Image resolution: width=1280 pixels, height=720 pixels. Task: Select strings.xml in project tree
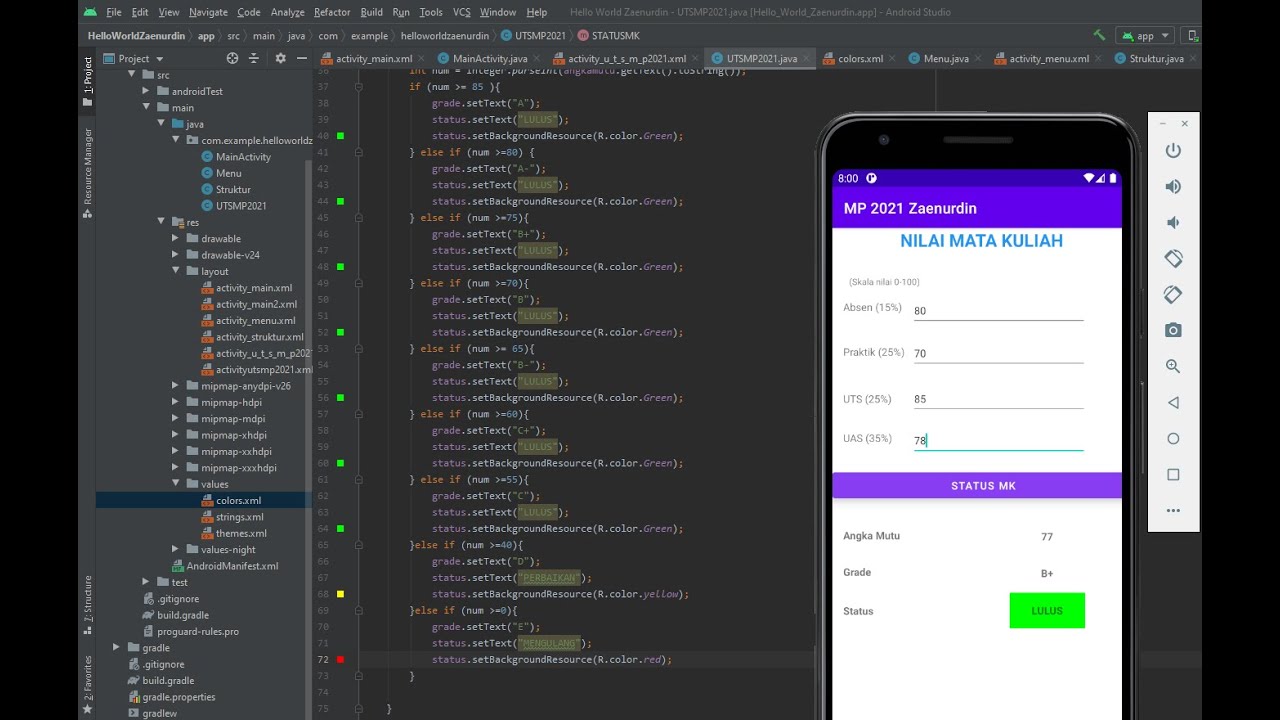[x=239, y=517]
